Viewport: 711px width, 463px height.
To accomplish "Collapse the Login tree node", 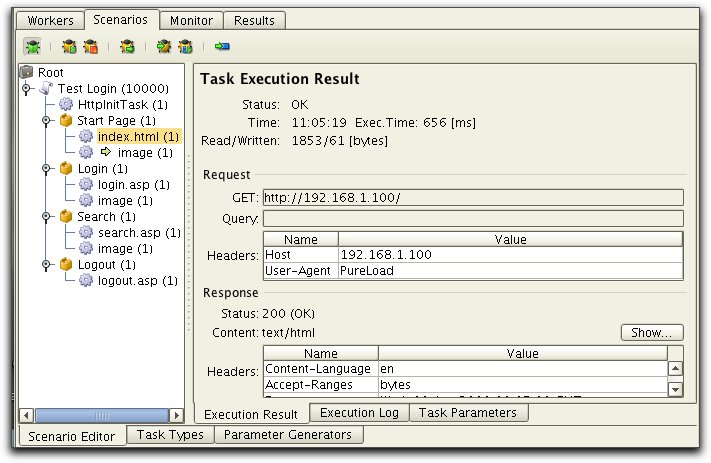I will [x=47, y=169].
